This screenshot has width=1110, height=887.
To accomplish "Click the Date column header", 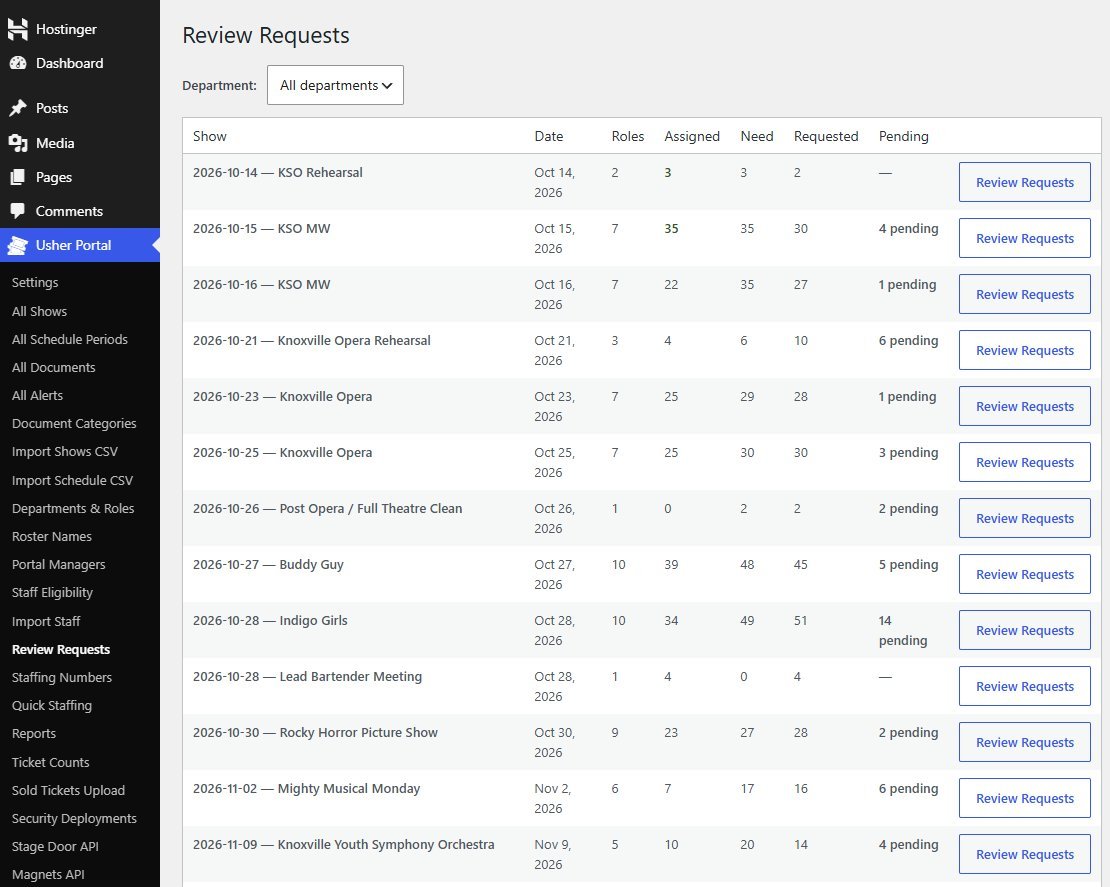I will [x=549, y=136].
